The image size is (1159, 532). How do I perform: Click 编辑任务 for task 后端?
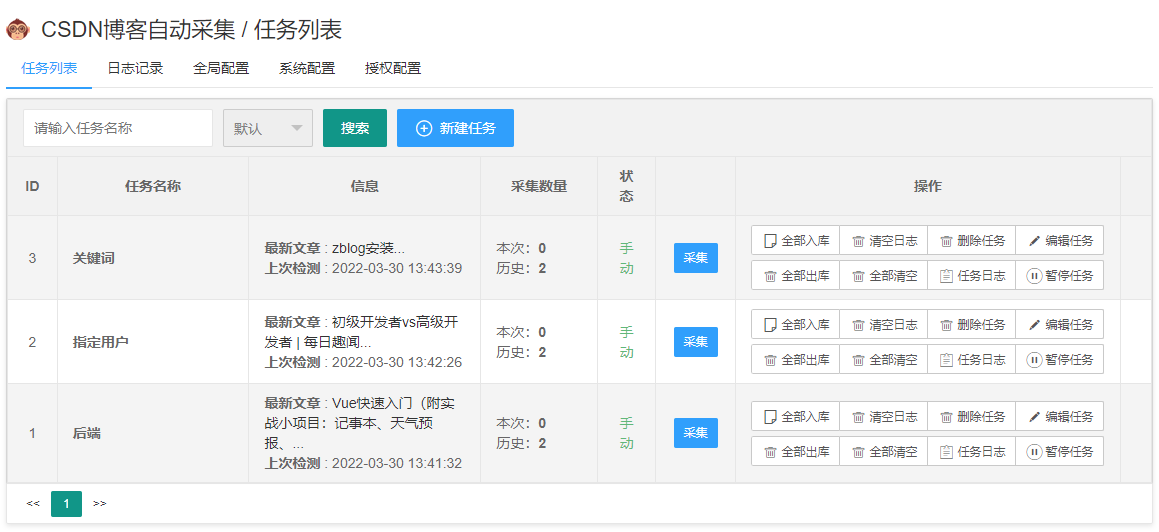pos(1059,416)
